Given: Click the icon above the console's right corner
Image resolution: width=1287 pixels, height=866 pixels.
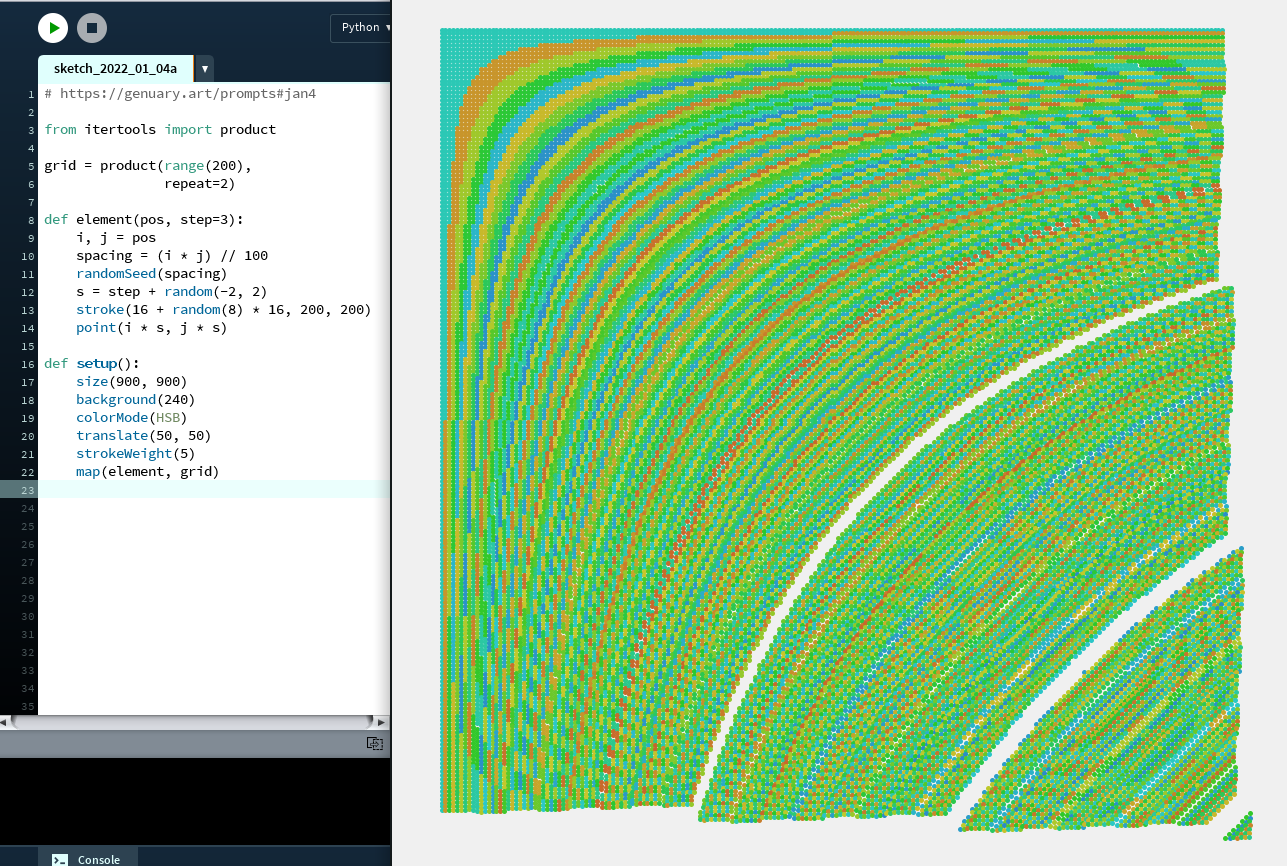Looking at the screenshot, I should coord(374,743).
